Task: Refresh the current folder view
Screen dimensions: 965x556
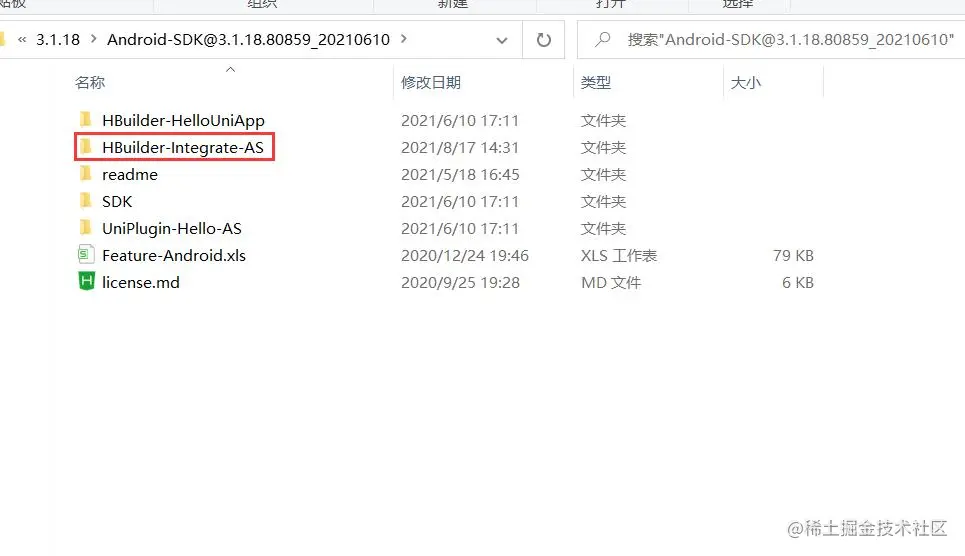Action: tap(543, 40)
